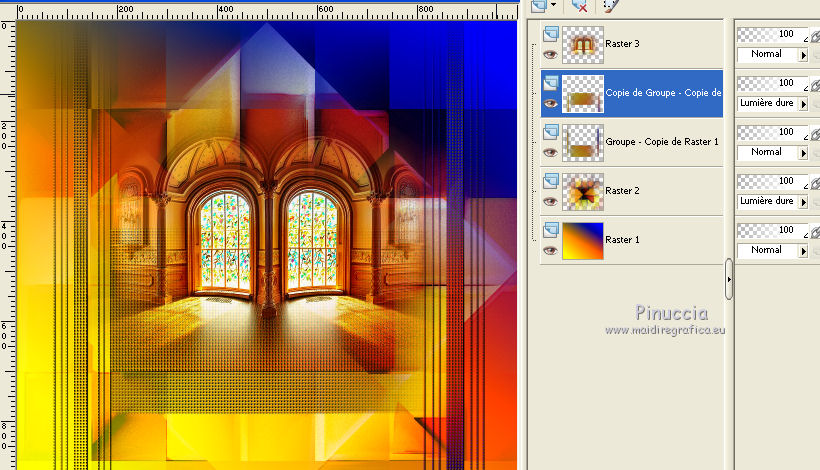Viewport: 820px width, 470px height.
Task: Click the link icon for Raster 3
Action: (815, 35)
